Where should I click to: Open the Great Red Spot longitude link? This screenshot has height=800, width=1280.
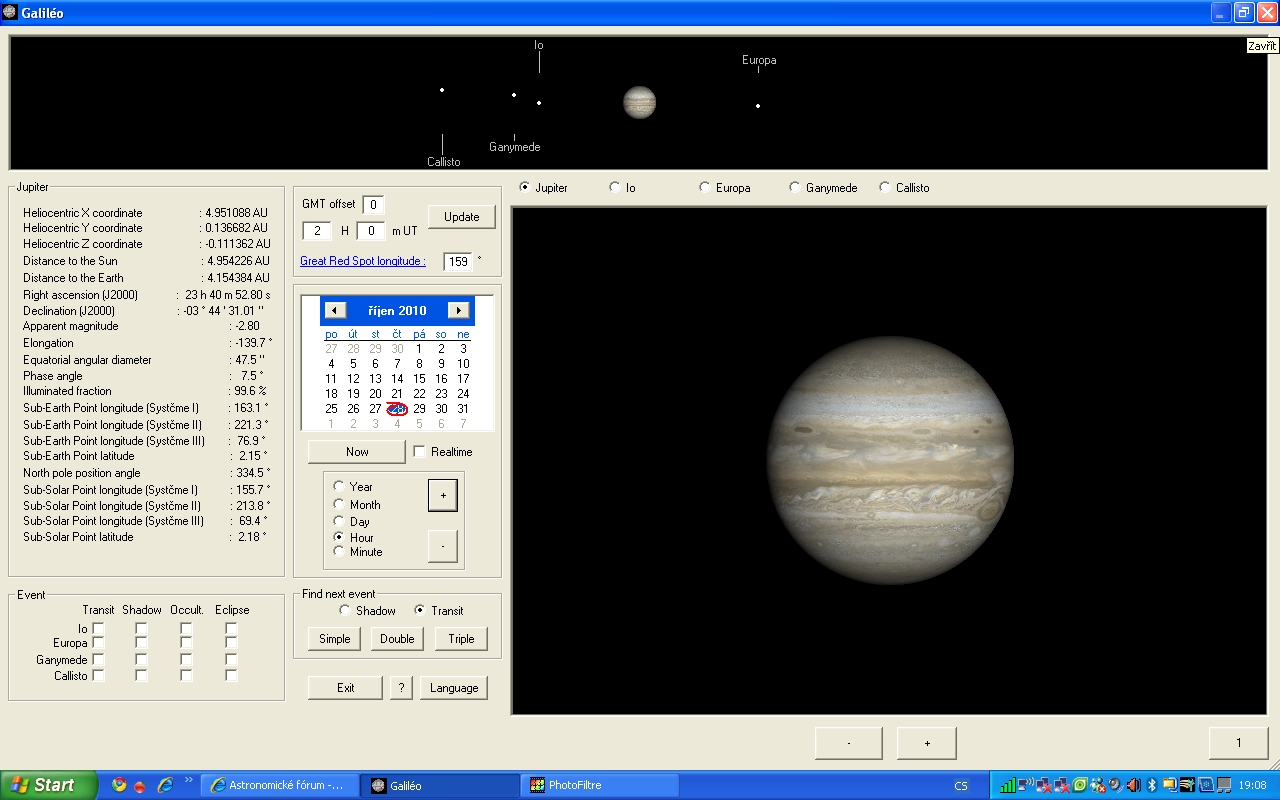[x=363, y=261]
